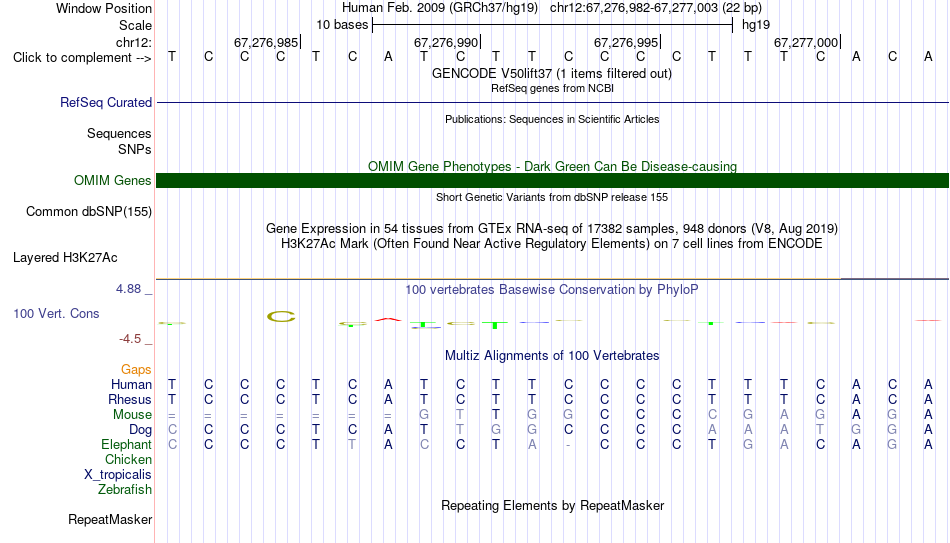Click the chr12:67,276,982-67,277,003 position text
The image size is (950, 543).
coord(656,8)
